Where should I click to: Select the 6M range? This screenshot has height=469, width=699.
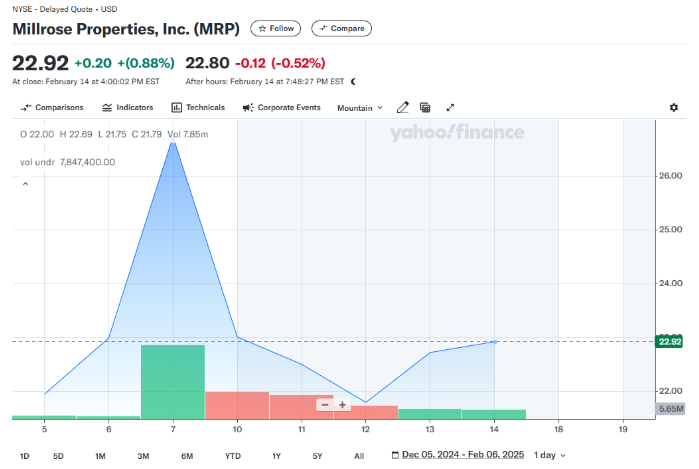click(187, 456)
